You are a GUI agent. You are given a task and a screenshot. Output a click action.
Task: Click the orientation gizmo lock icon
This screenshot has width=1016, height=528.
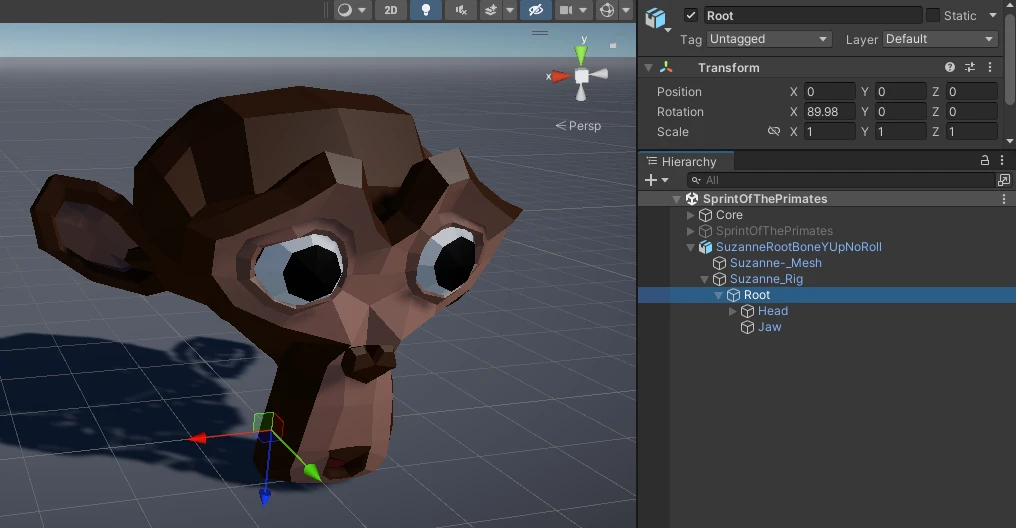pyautogui.click(x=613, y=45)
